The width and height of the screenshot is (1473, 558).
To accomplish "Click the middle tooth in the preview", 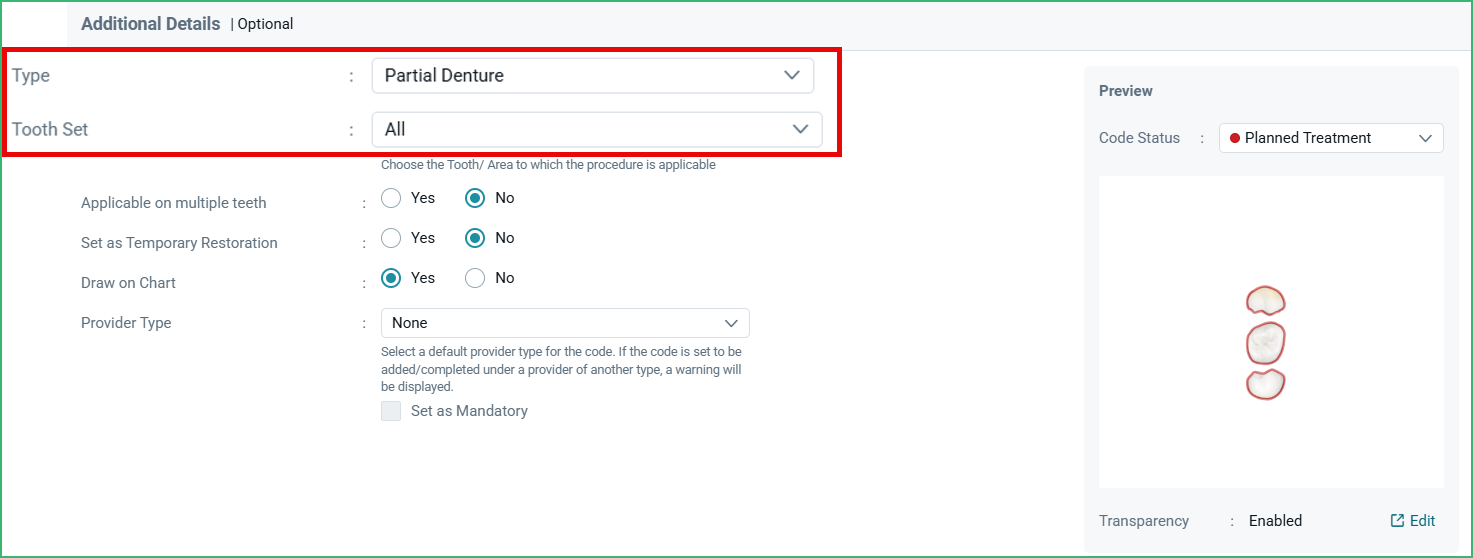I will coord(1265,343).
